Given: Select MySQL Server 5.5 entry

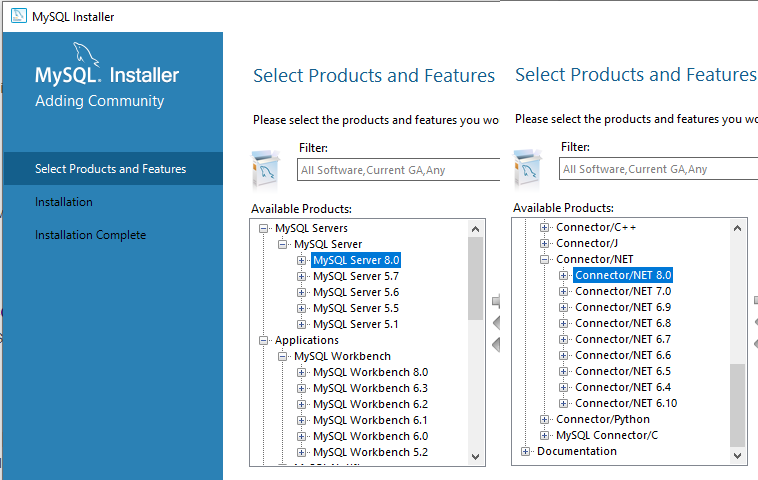Looking at the screenshot, I should click(x=356, y=308).
